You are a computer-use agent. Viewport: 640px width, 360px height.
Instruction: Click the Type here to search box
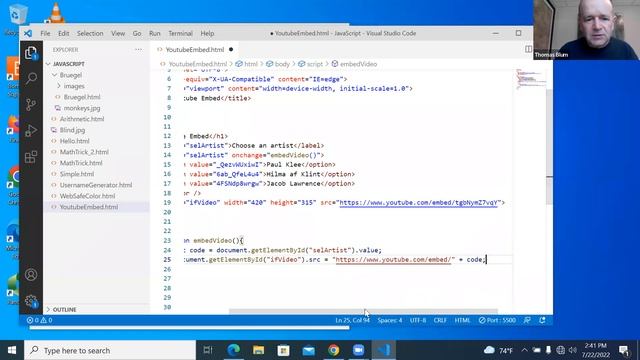[110, 350]
